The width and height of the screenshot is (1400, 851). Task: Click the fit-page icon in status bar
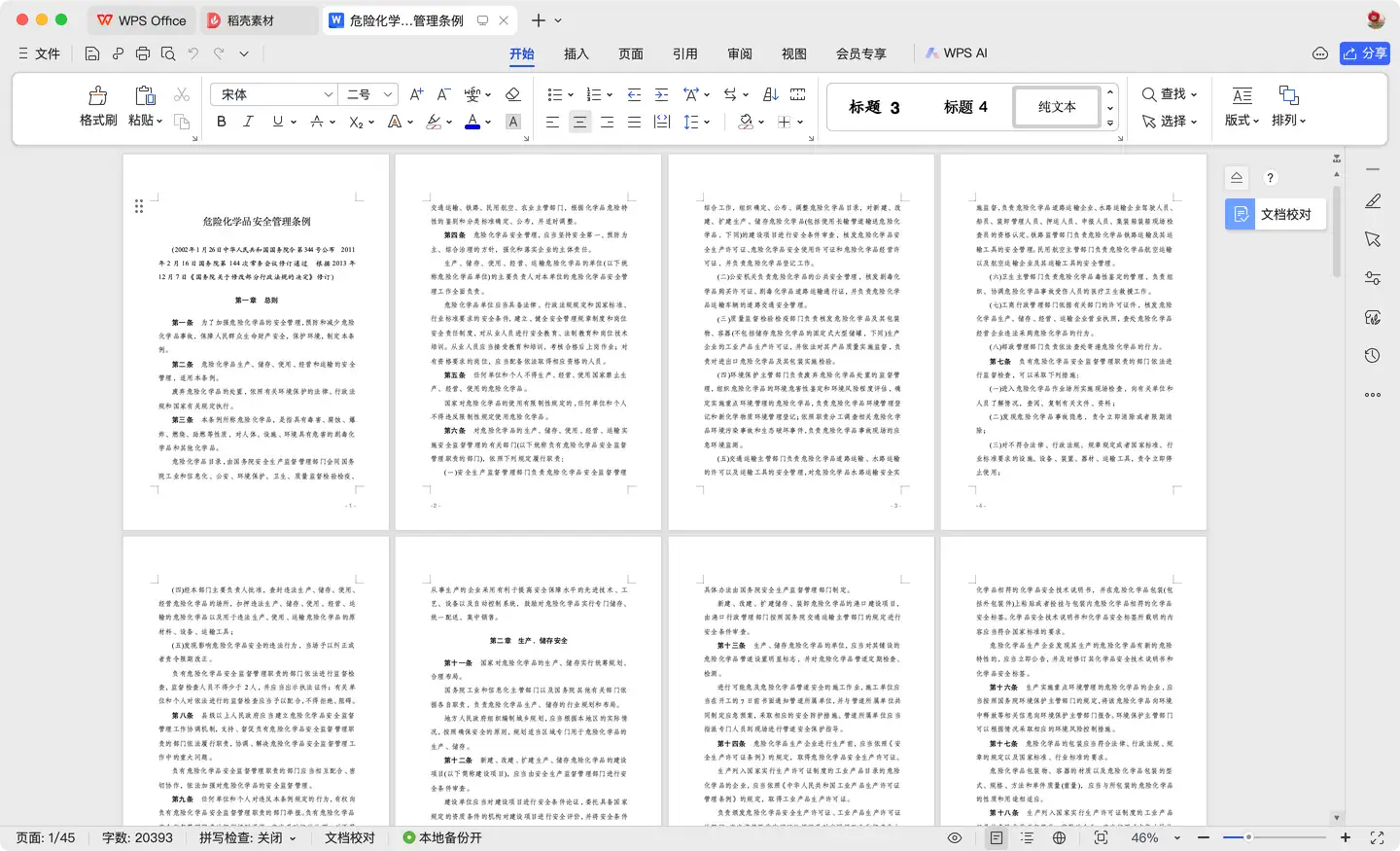[1101, 837]
